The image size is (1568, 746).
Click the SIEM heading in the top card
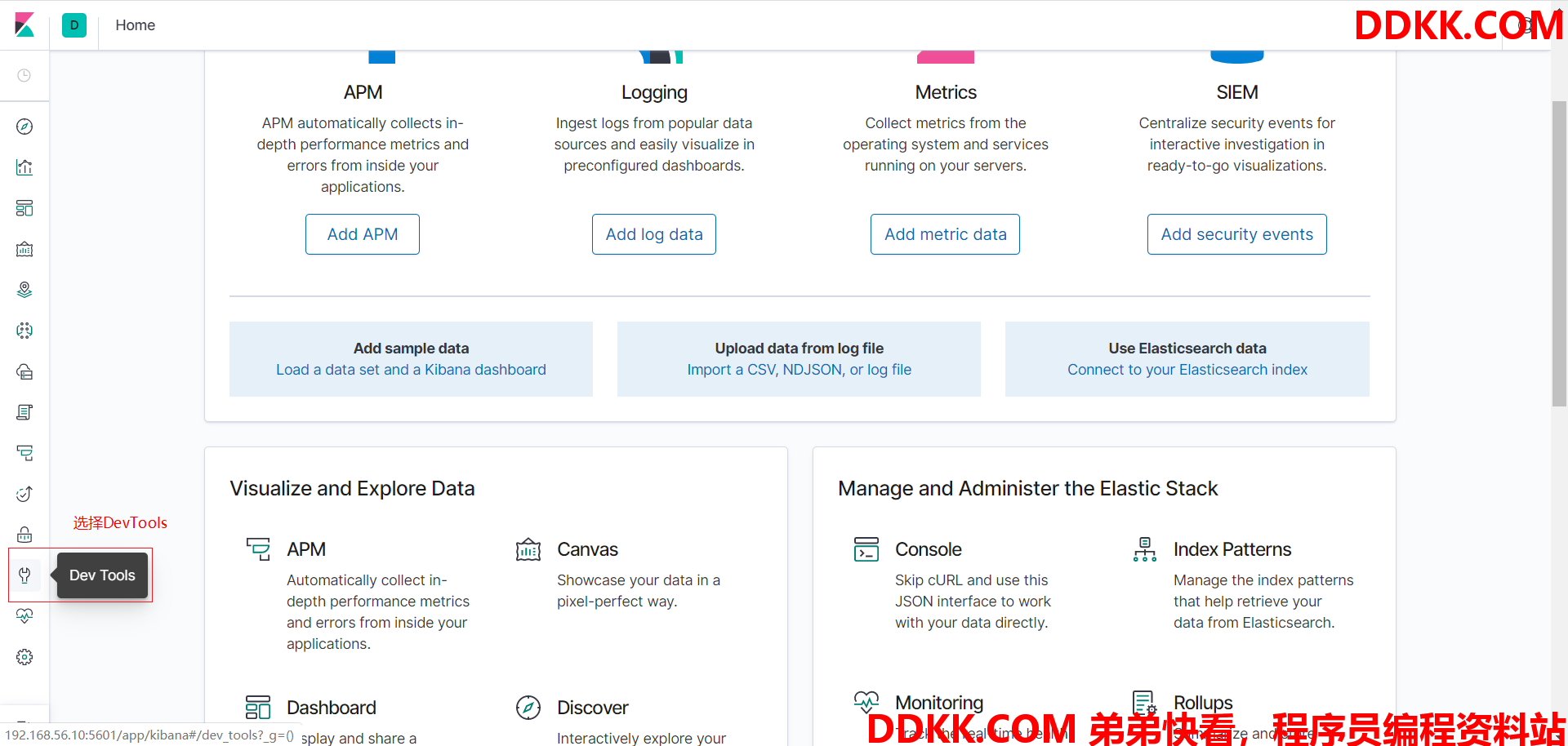[x=1237, y=92]
